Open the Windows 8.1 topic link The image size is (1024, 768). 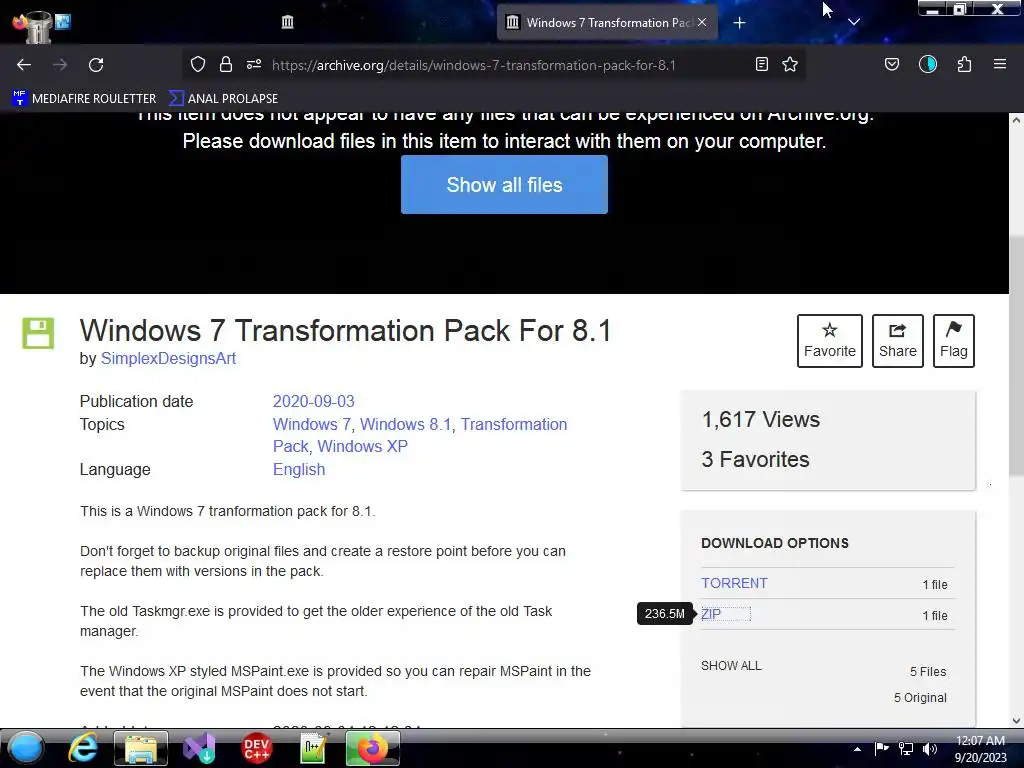coord(406,424)
